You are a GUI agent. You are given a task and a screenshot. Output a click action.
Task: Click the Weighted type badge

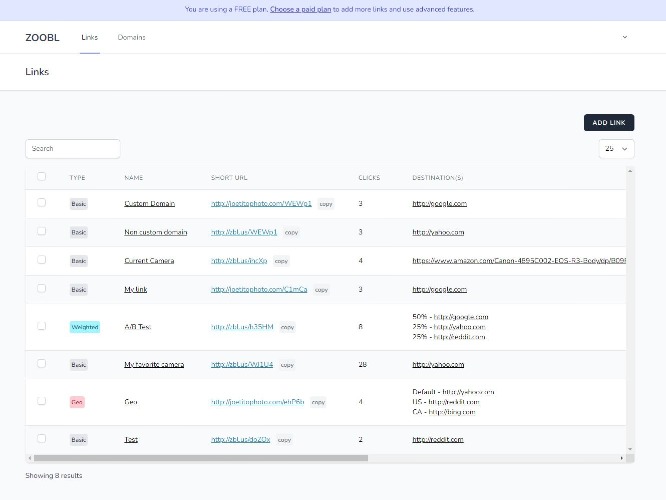(85, 327)
